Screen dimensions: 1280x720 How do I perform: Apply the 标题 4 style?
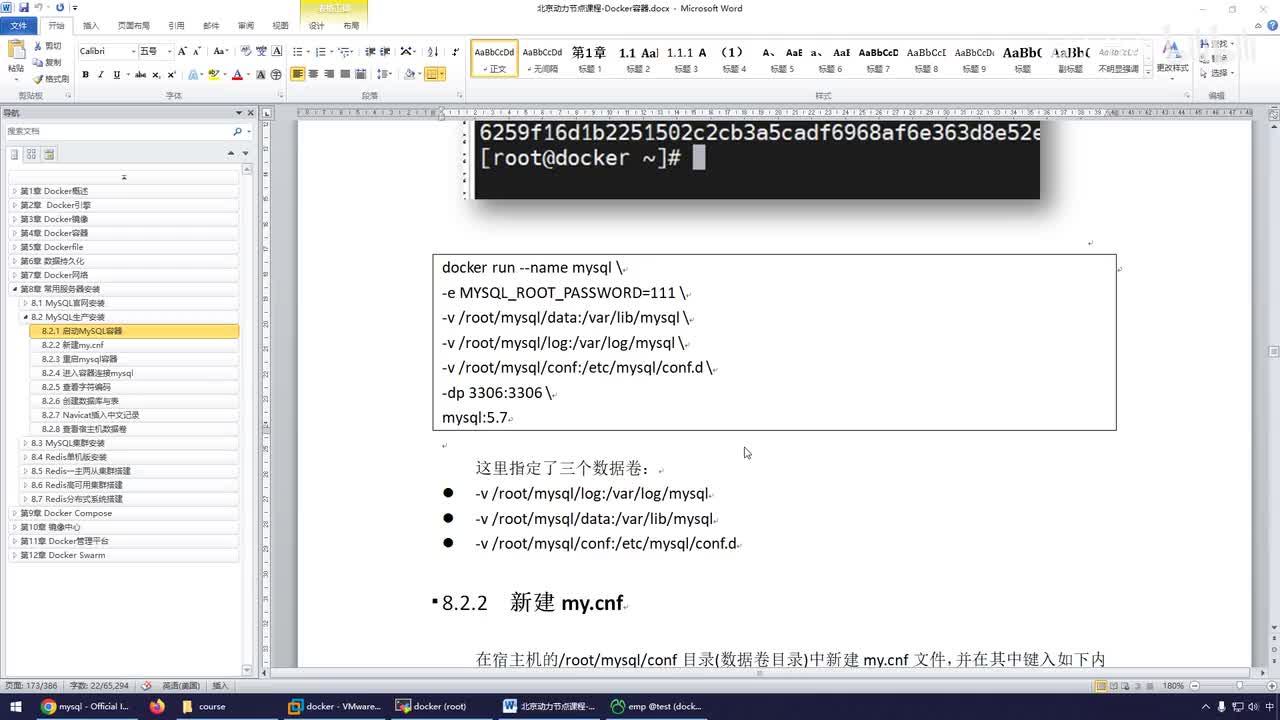(733, 59)
